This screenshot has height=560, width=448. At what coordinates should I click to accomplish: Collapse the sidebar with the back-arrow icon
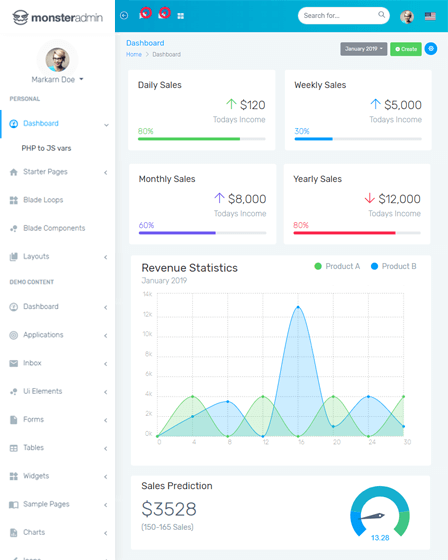pos(124,15)
